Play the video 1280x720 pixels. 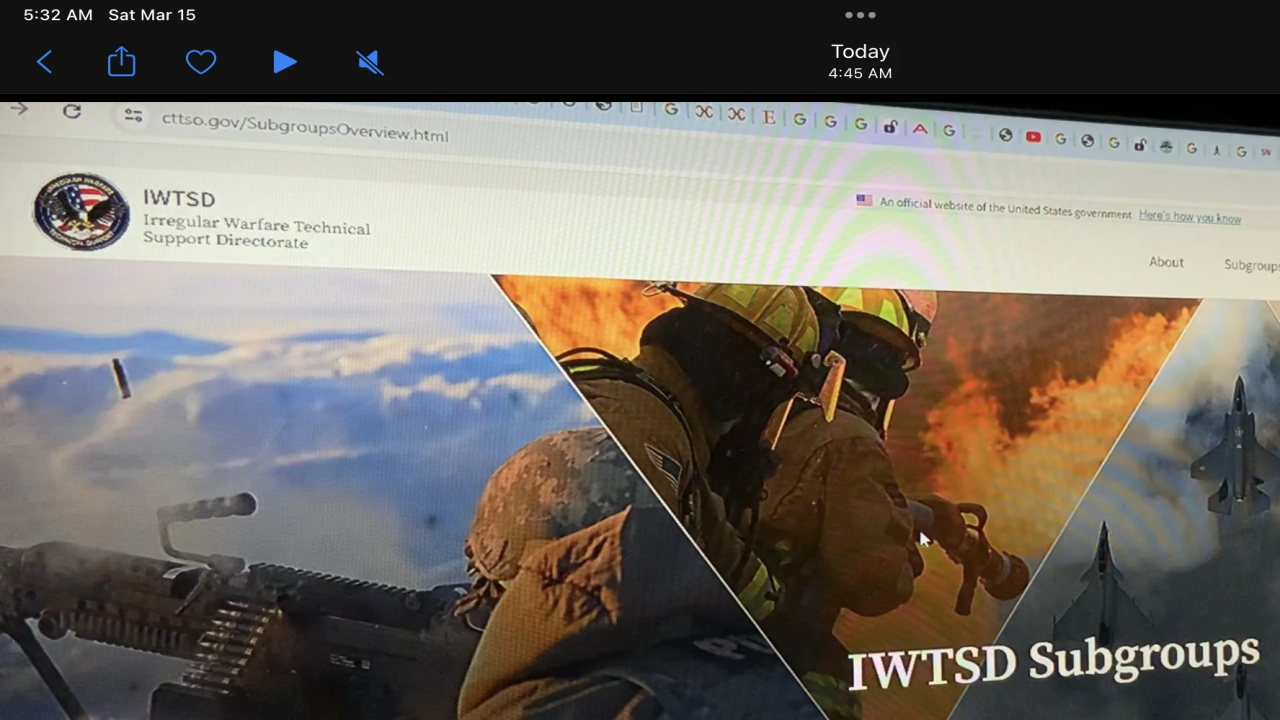[x=285, y=62]
